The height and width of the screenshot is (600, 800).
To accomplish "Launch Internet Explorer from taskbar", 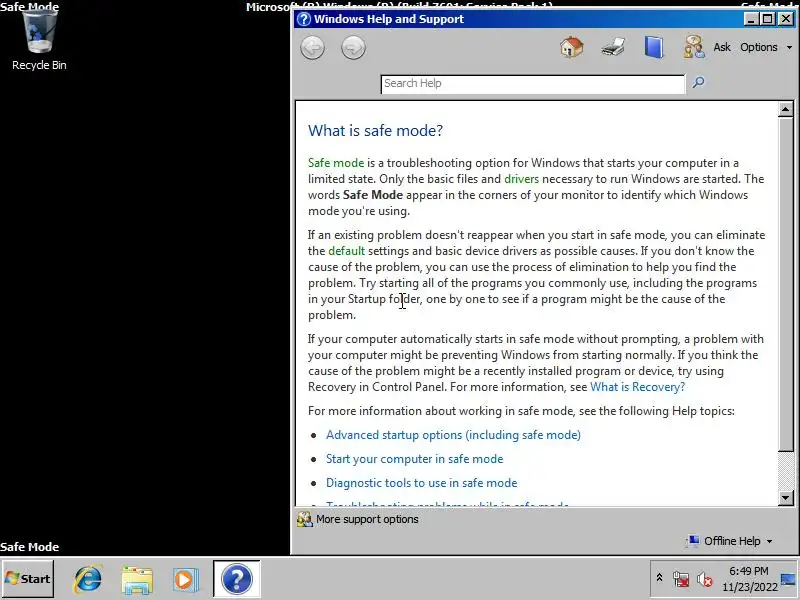I will [x=88, y=579].
